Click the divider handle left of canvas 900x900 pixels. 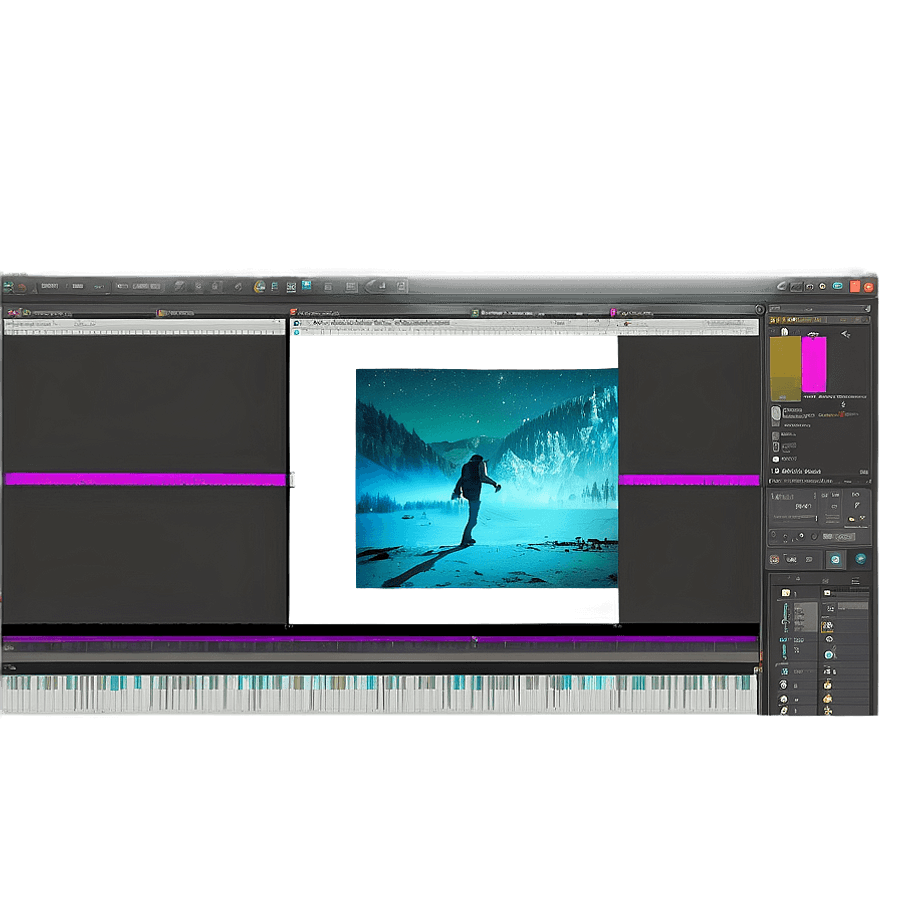292,480
